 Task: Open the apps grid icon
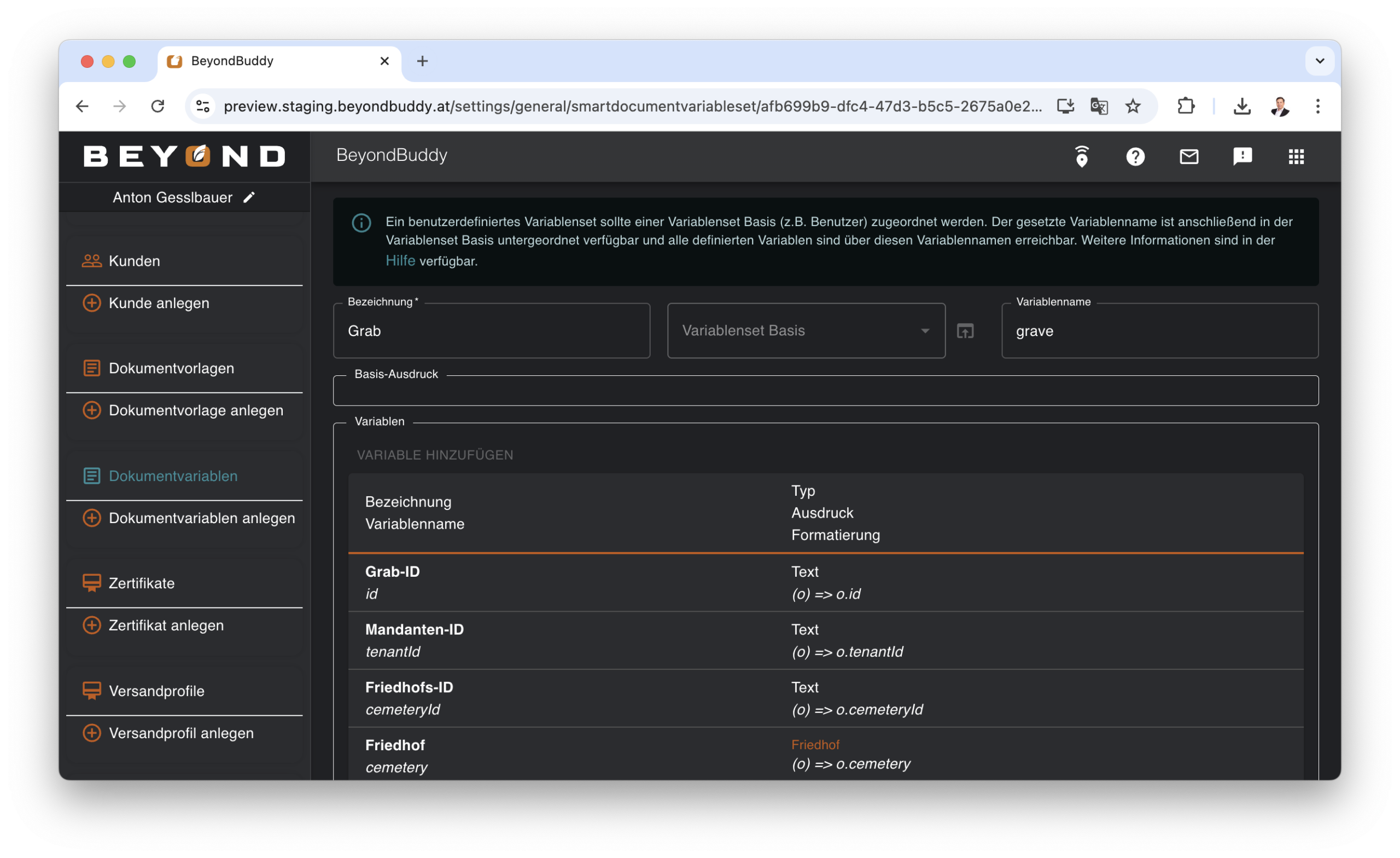(x=1296, y=156)
